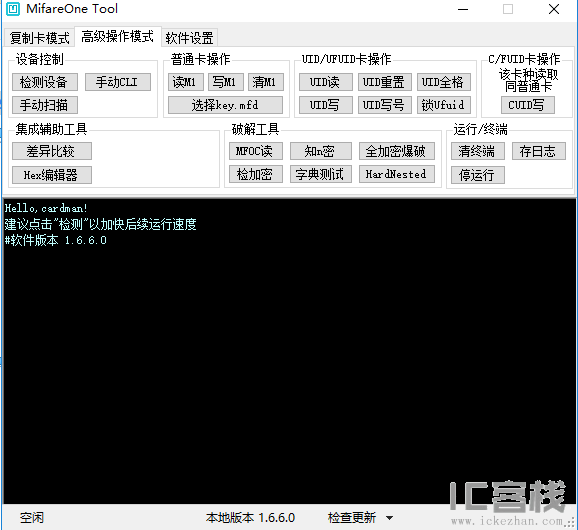Stop execution with 停运行
This screenshot has height=530, width=578.
477,175
